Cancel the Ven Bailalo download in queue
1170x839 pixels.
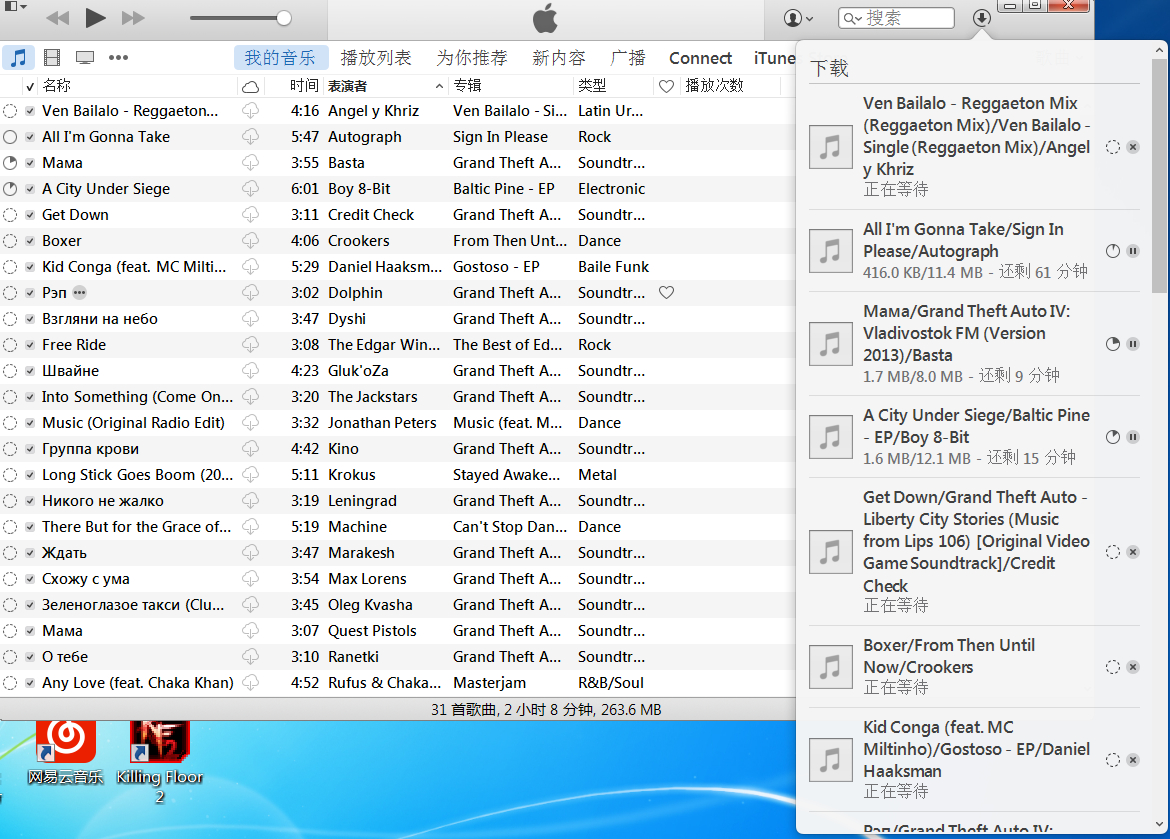click(x=1133, y=147)
